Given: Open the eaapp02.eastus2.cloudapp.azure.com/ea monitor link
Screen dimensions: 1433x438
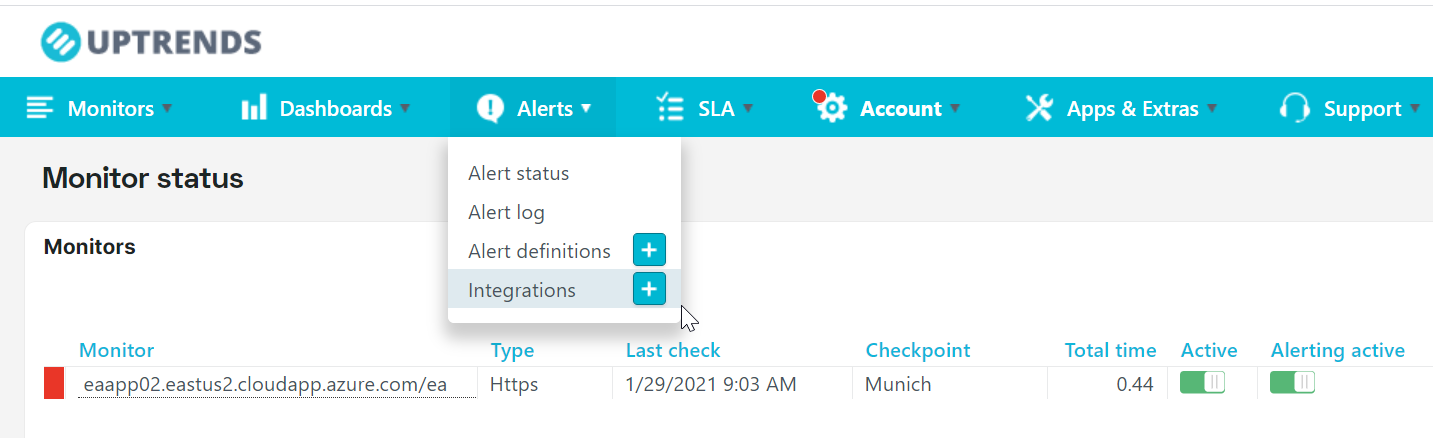Looking at the screenshot, I should pos(265,384).
